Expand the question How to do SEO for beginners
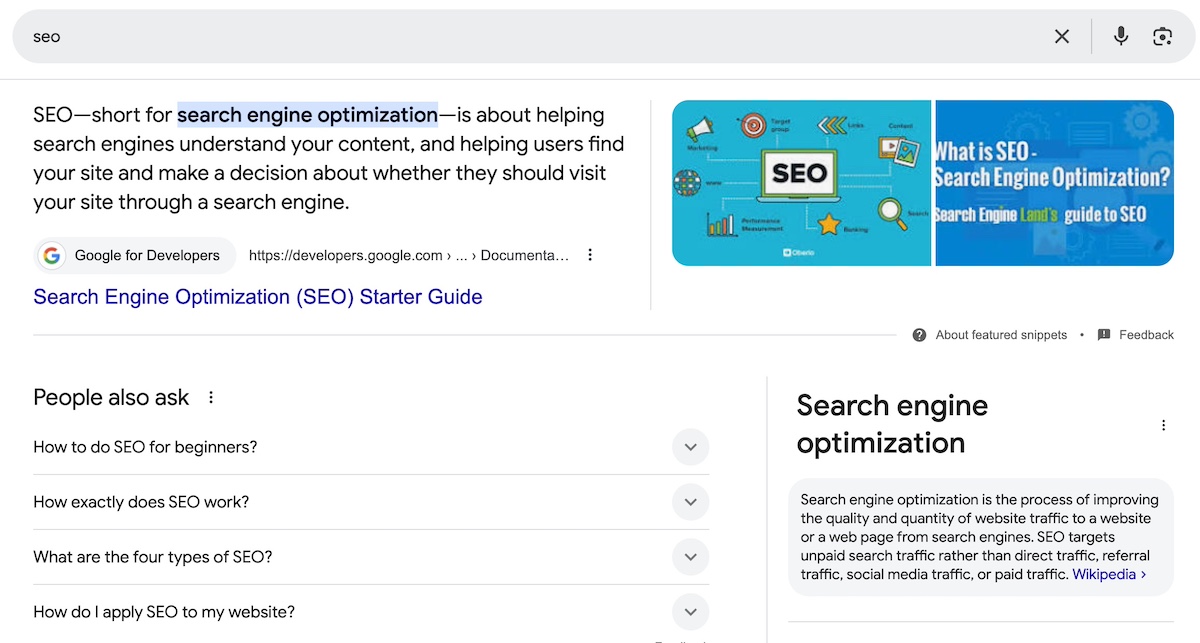 (x=690, y=447)
